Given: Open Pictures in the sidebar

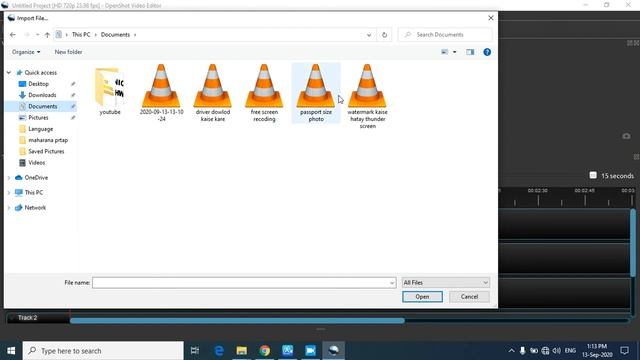Looking at the screenshot, I should (x=38, y=118).
